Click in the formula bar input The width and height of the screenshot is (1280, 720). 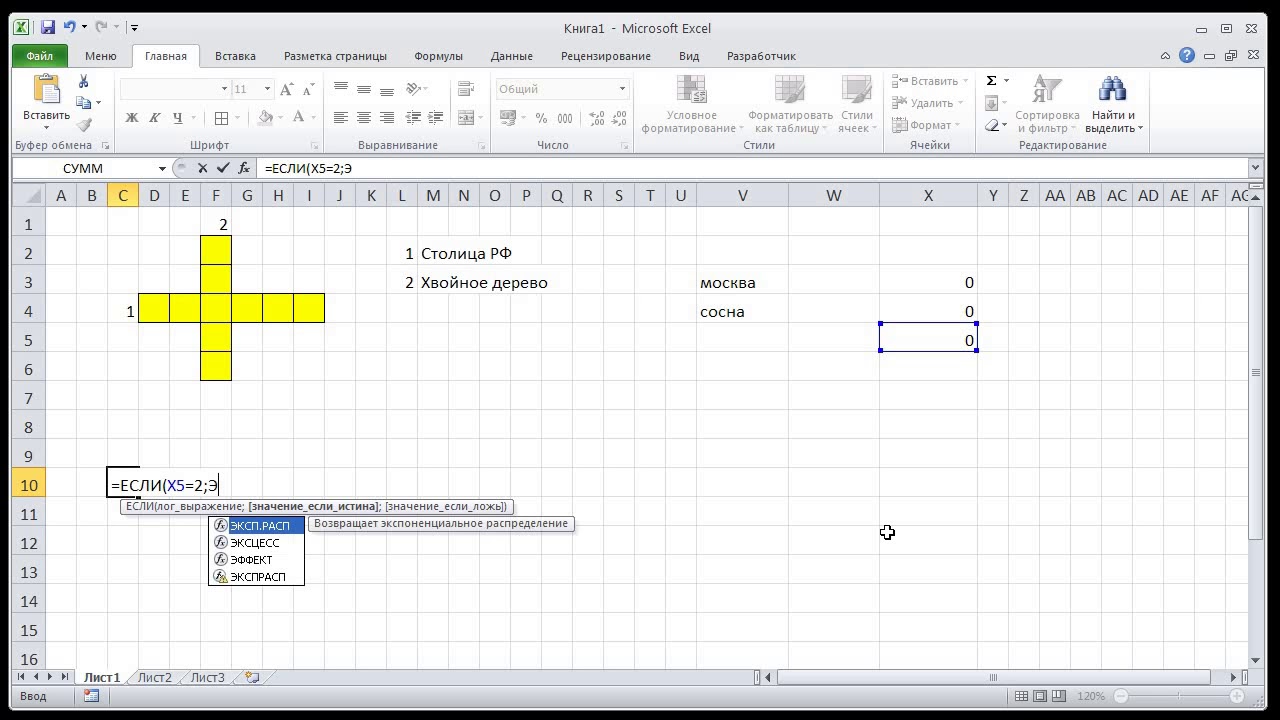[750, 168]
